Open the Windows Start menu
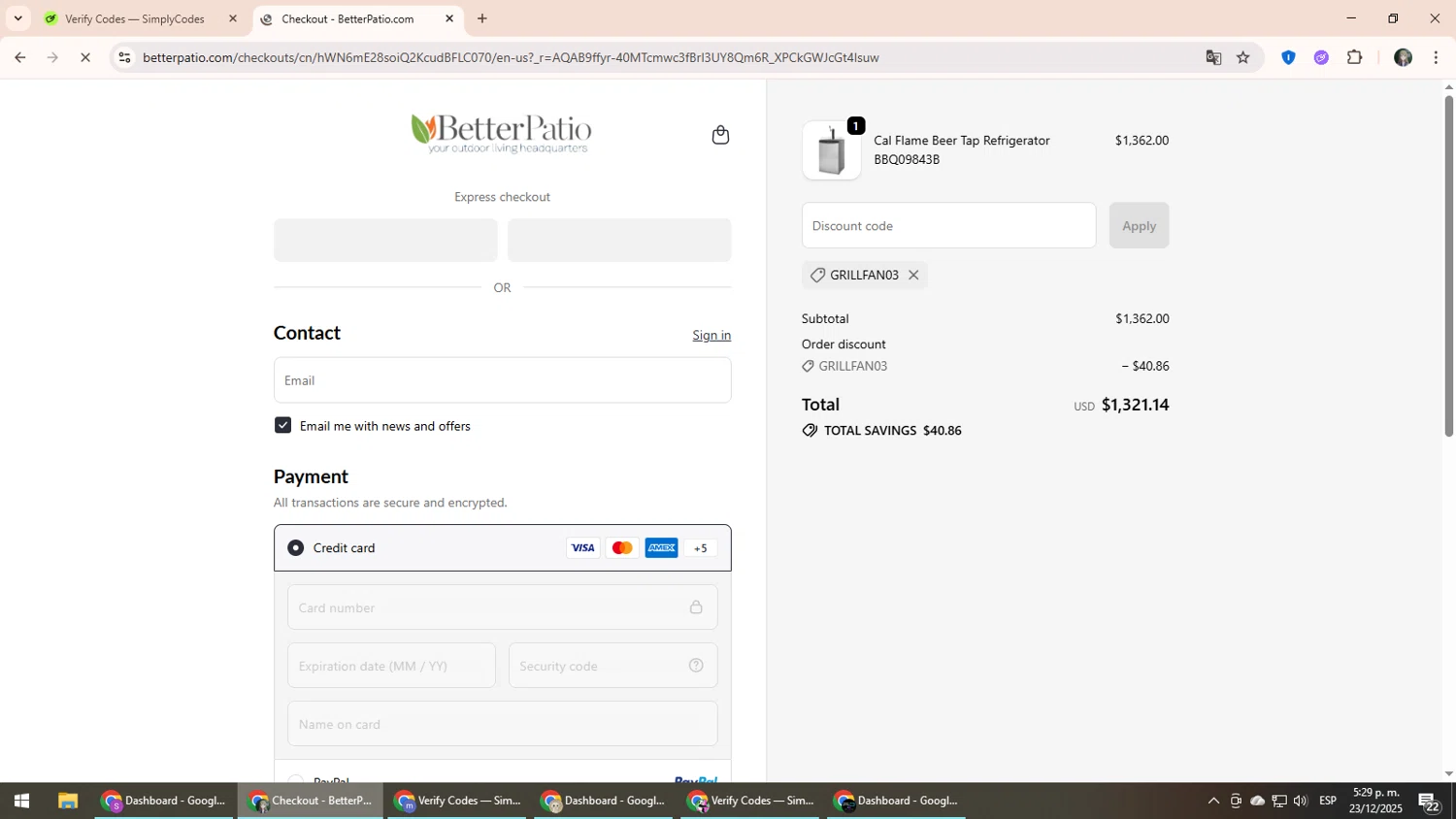This screenshot has height=819, width=1456. [21, 801]
